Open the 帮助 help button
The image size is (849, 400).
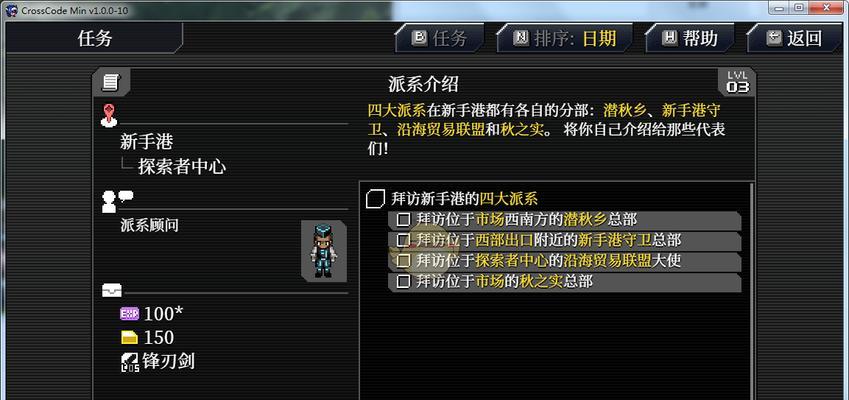click(689, 38)
